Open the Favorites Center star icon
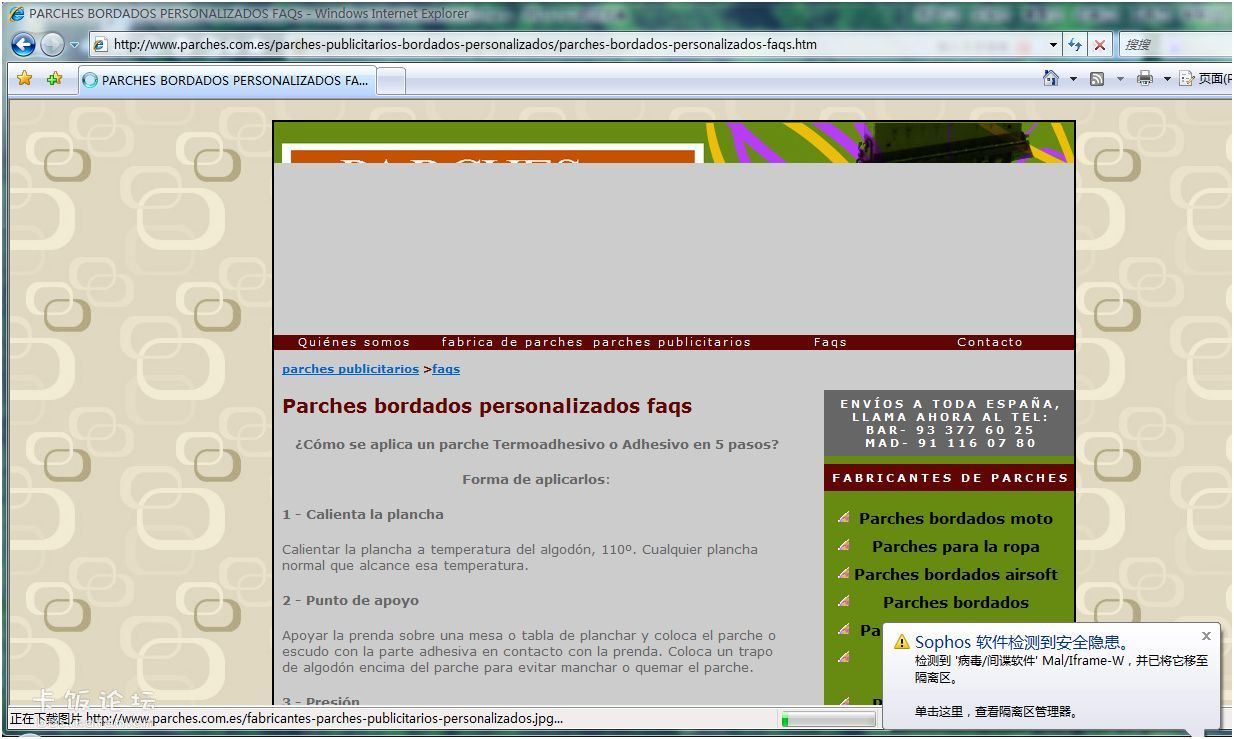1234x739 pixels. point(25,79)
